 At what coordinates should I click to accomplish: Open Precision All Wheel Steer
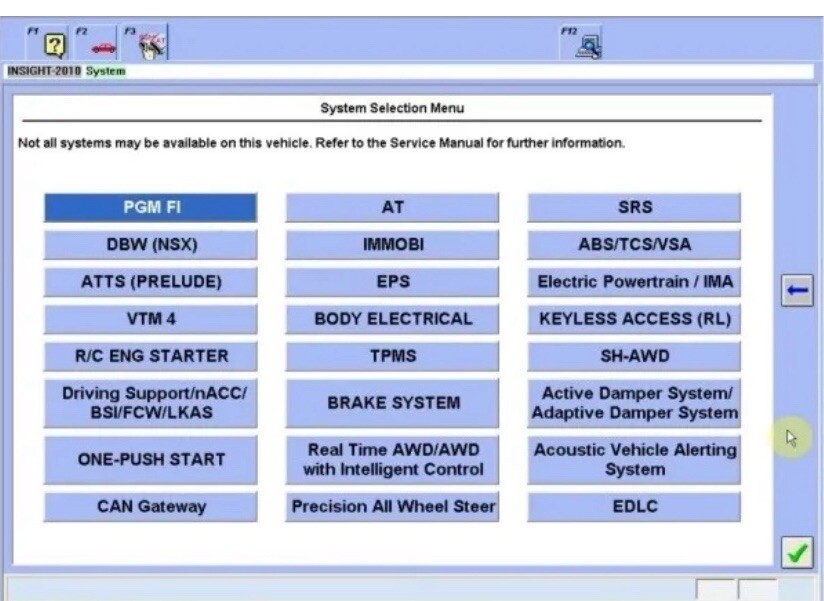point(393,507)
